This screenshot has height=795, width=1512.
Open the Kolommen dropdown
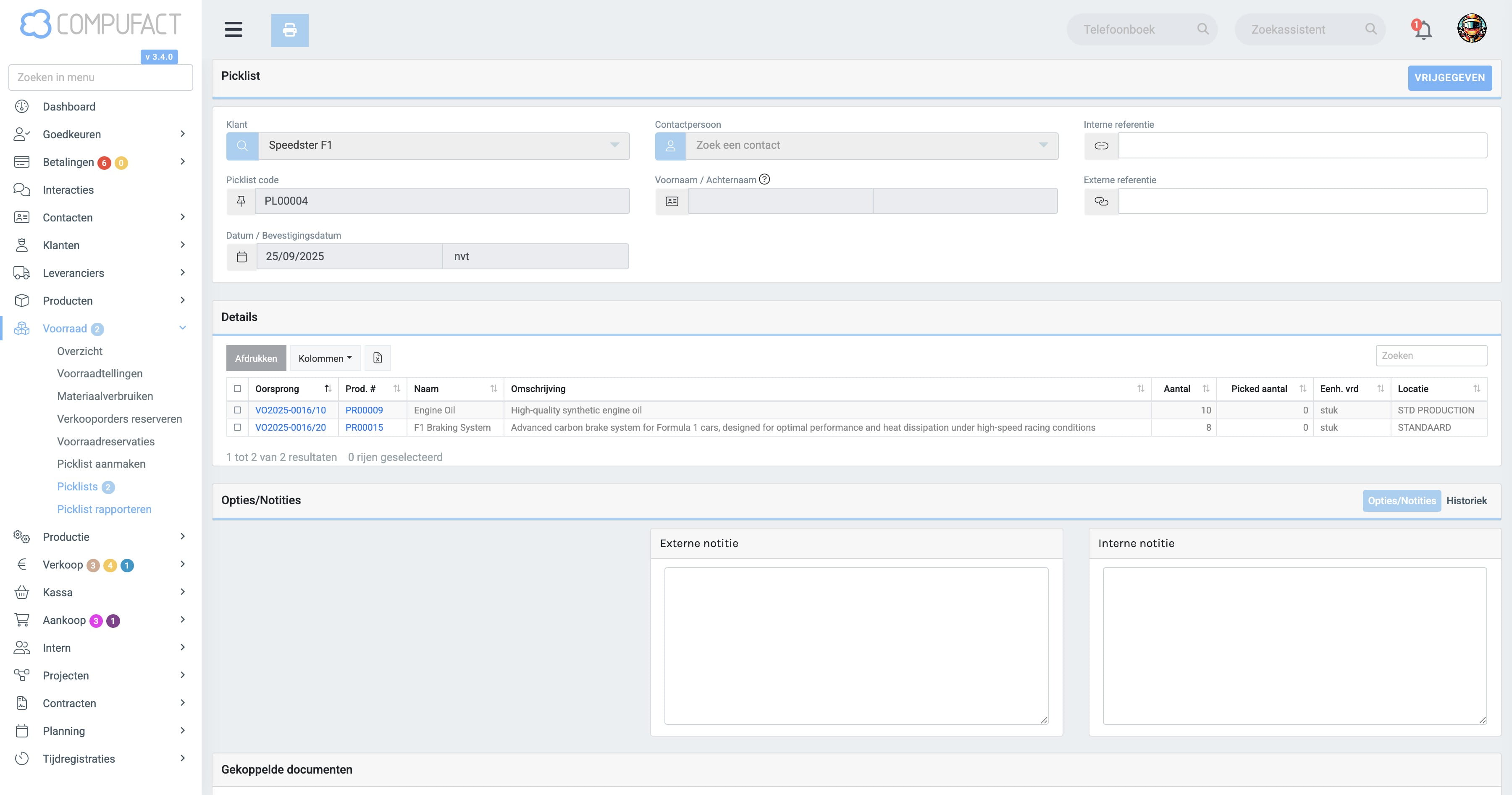(x=325, y=358)
